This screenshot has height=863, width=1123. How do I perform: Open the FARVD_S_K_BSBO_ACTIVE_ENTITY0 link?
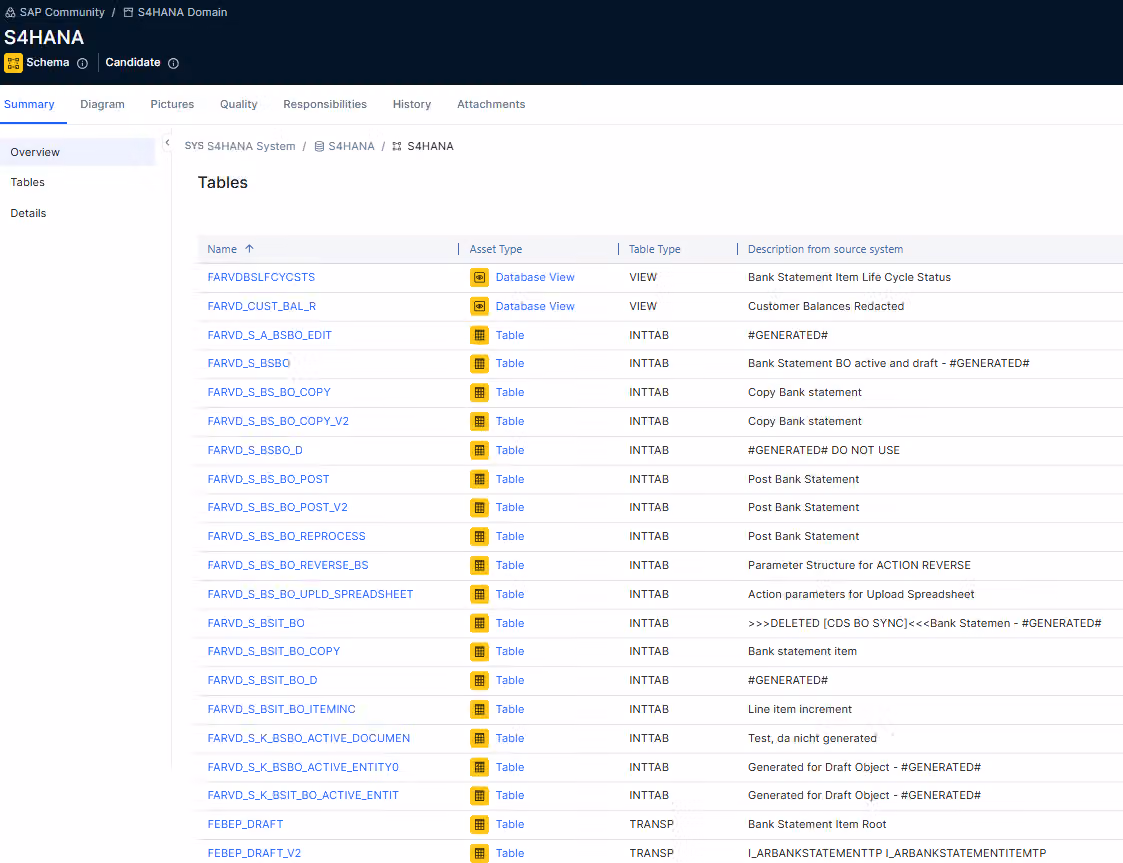303,767
